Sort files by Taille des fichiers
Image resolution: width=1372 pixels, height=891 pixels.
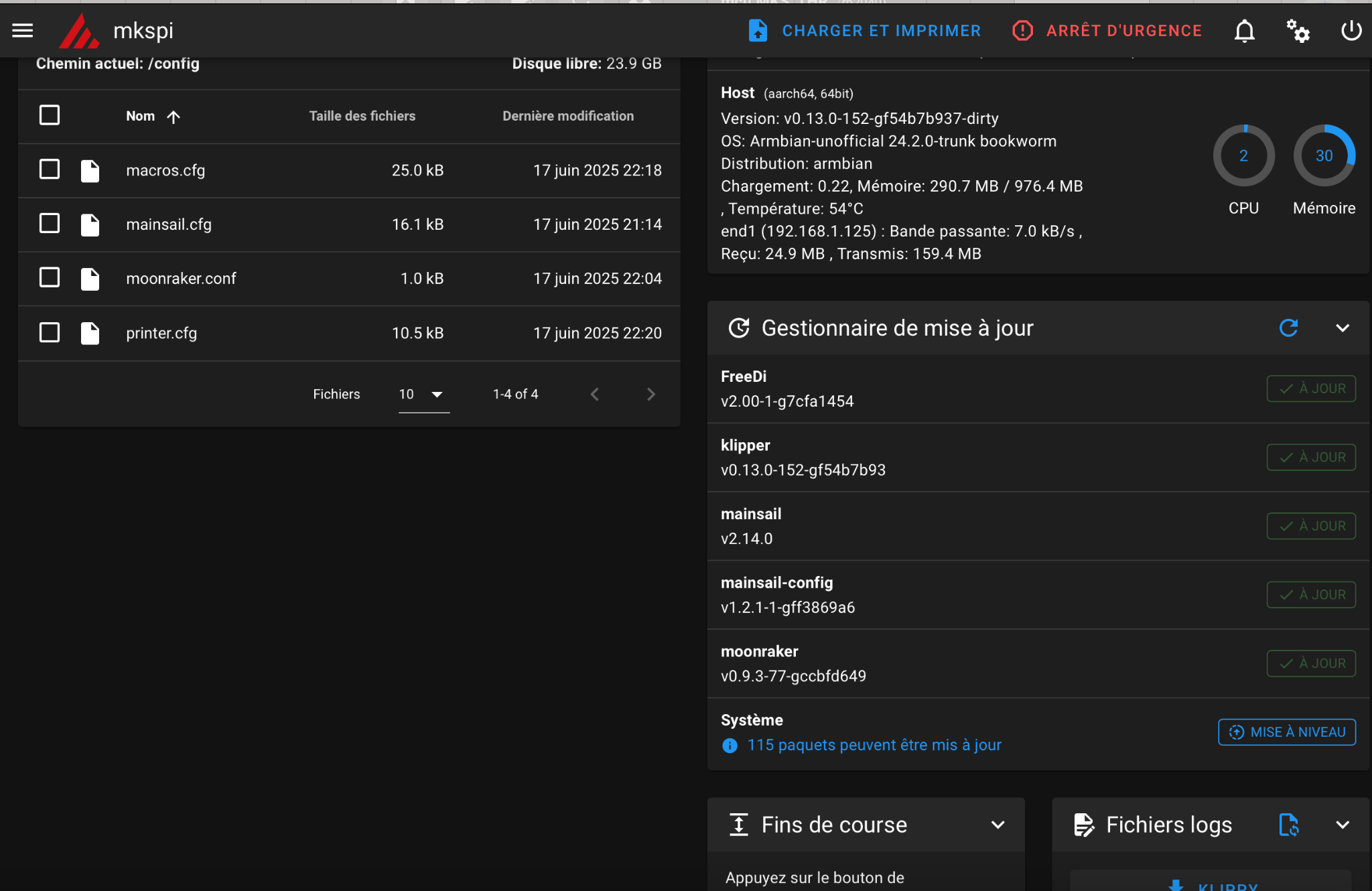click(362, 116)
